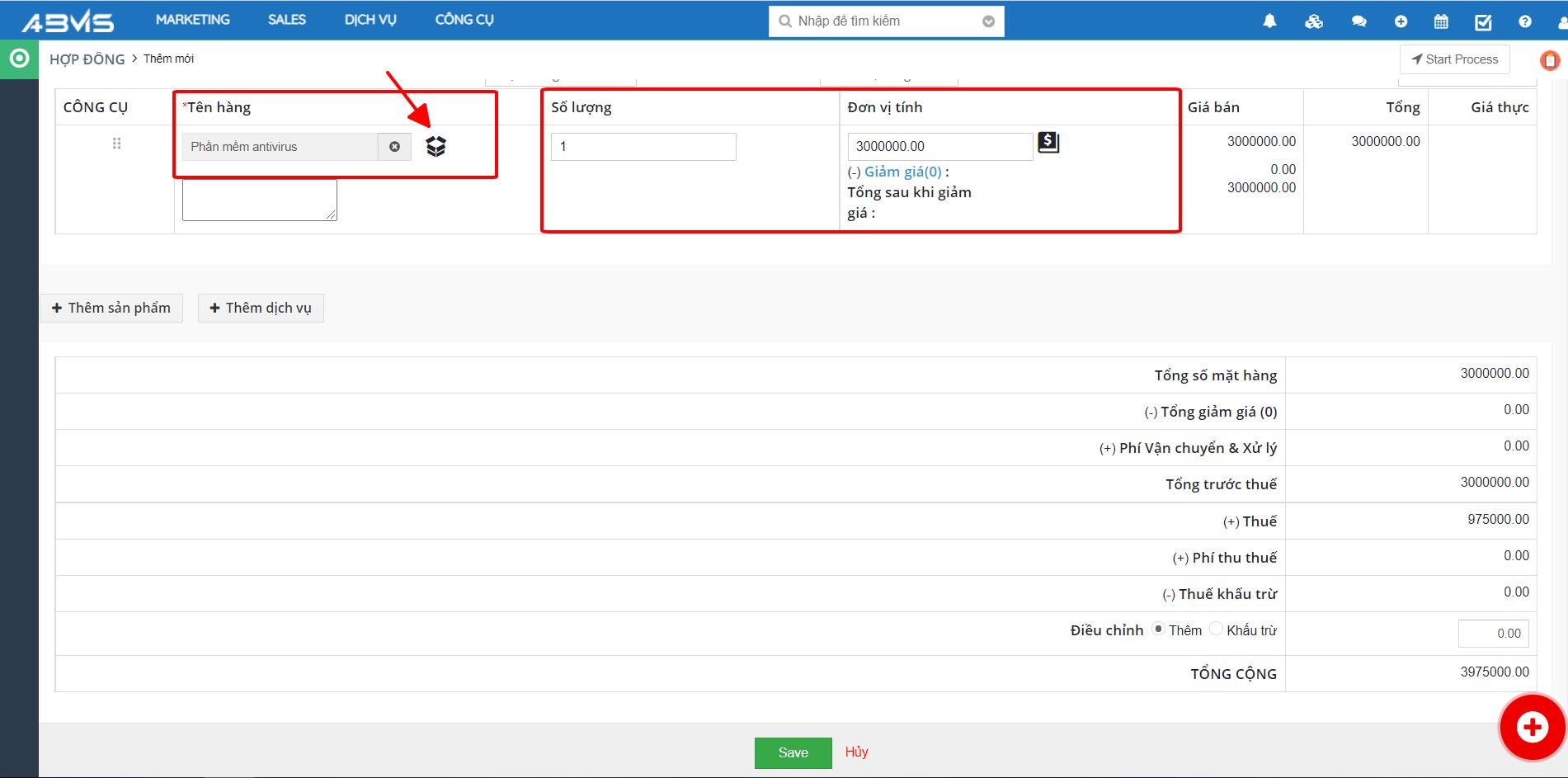
Task: Open the DỊCH VỤ menu
Action: pyautogui.click(x=370, y=20)
